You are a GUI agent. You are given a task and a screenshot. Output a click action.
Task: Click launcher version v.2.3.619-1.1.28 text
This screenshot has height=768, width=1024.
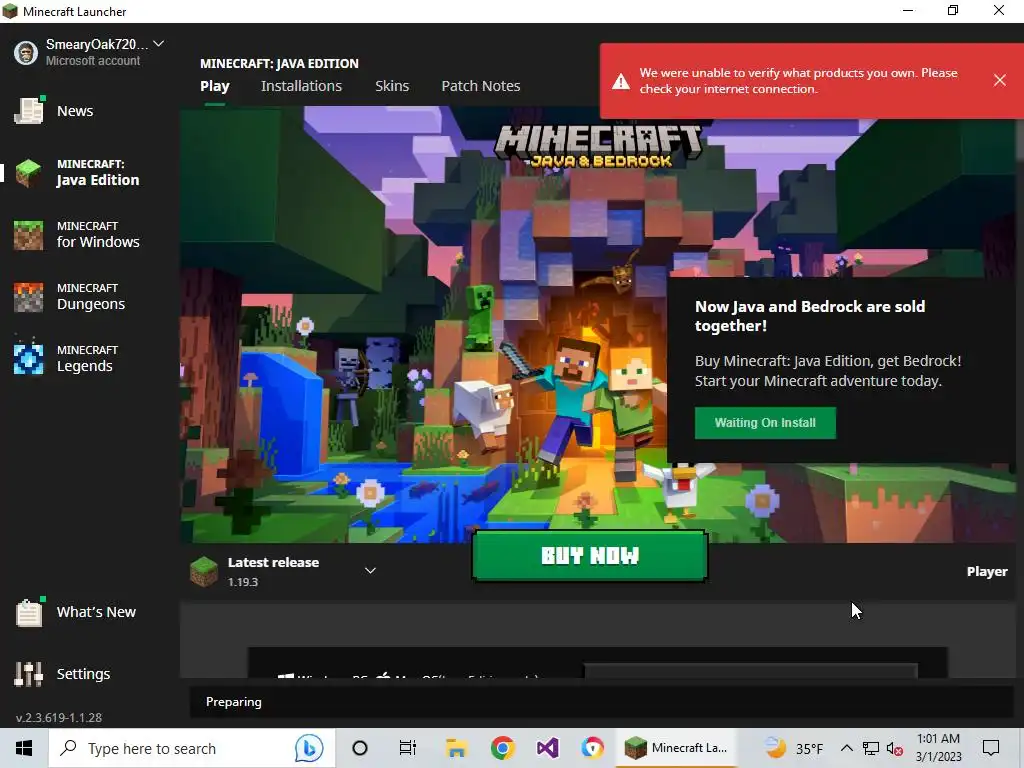point(59,718)
